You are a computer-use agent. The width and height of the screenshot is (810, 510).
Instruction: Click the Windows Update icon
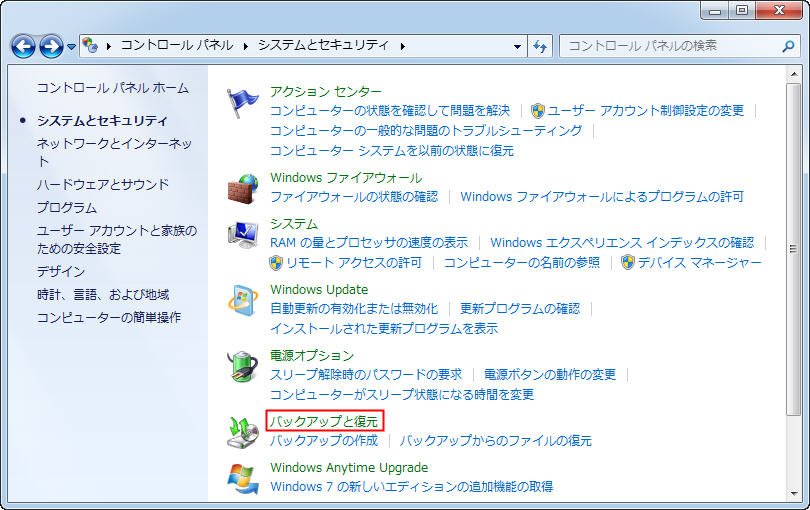(x=243, y=300)
